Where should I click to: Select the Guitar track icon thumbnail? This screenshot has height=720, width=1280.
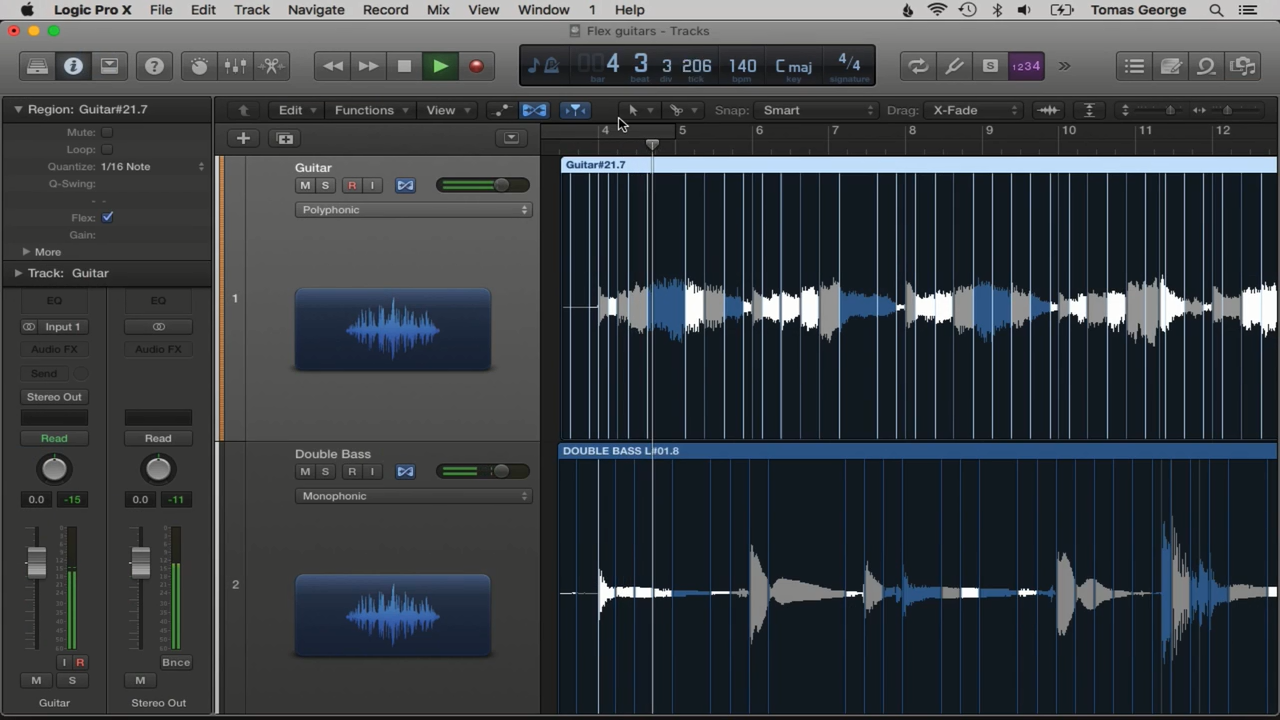pyautogui.click(x=393, y=330)
